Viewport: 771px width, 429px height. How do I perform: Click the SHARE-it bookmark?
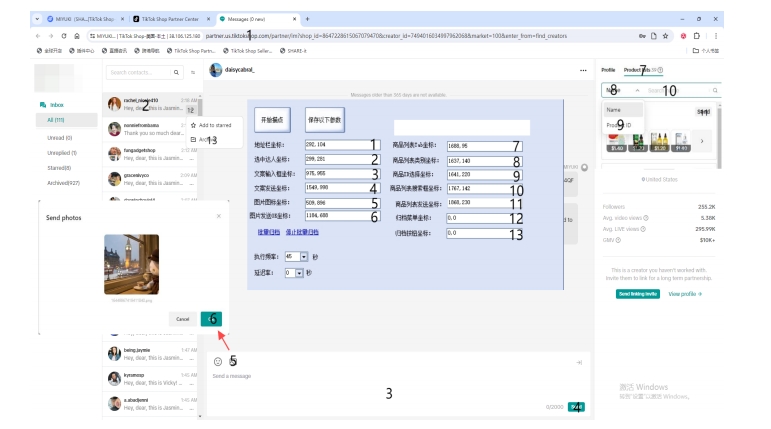tap(293, 51)
